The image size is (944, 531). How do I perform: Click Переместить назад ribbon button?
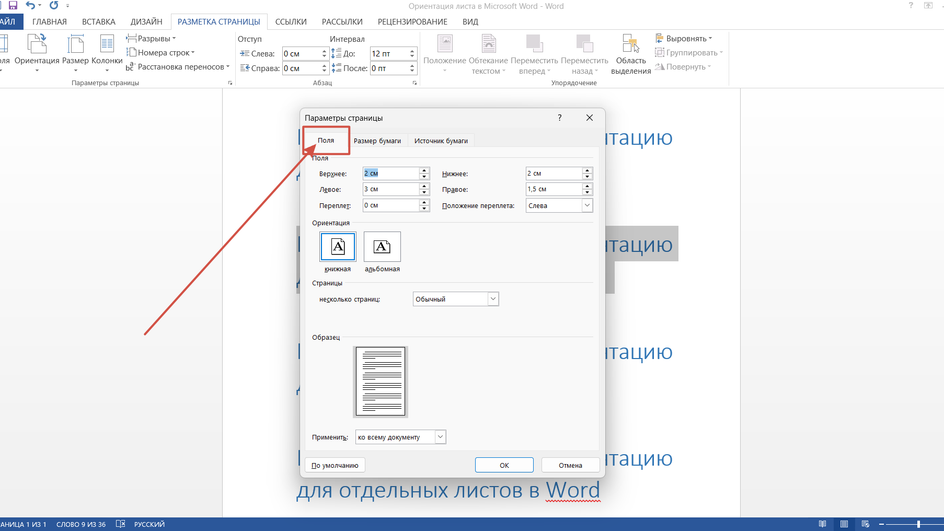click(584, 54)
